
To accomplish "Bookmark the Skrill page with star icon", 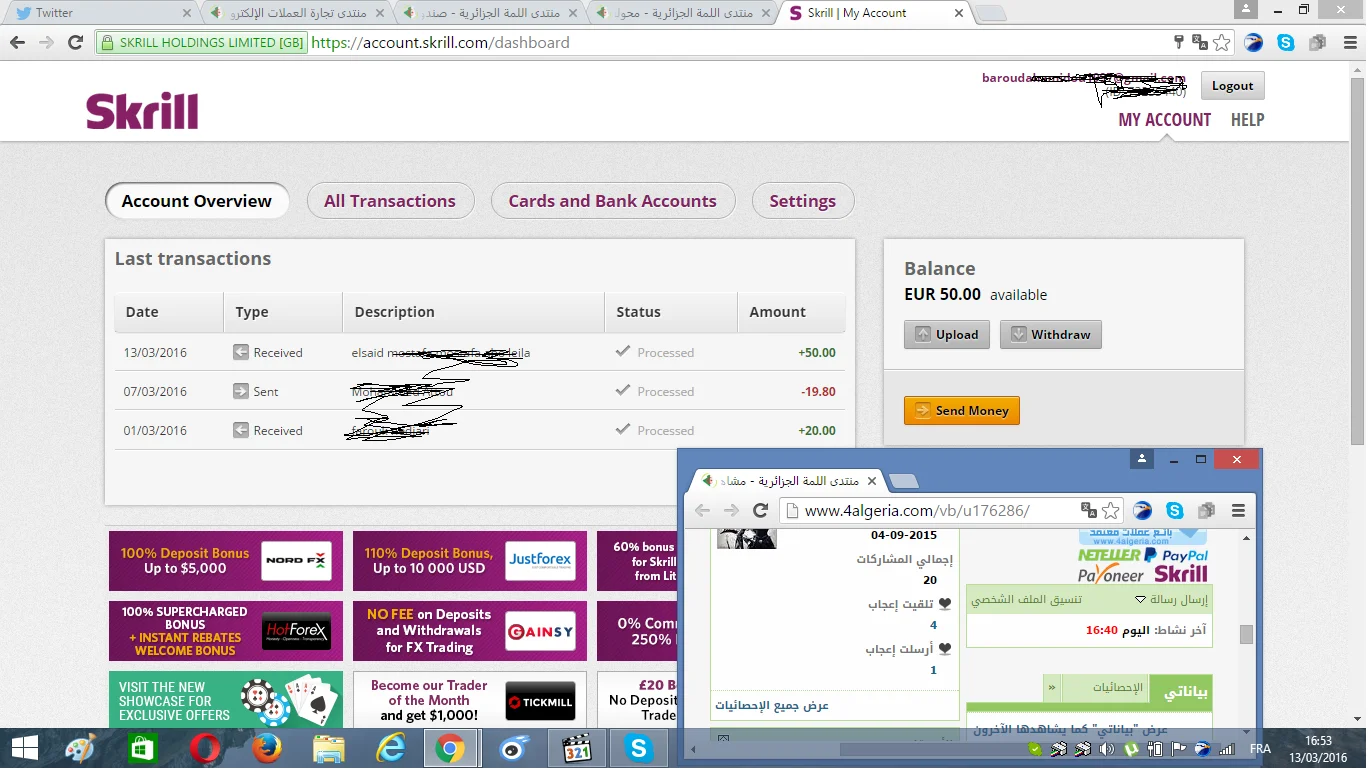I will point(1222,43).
